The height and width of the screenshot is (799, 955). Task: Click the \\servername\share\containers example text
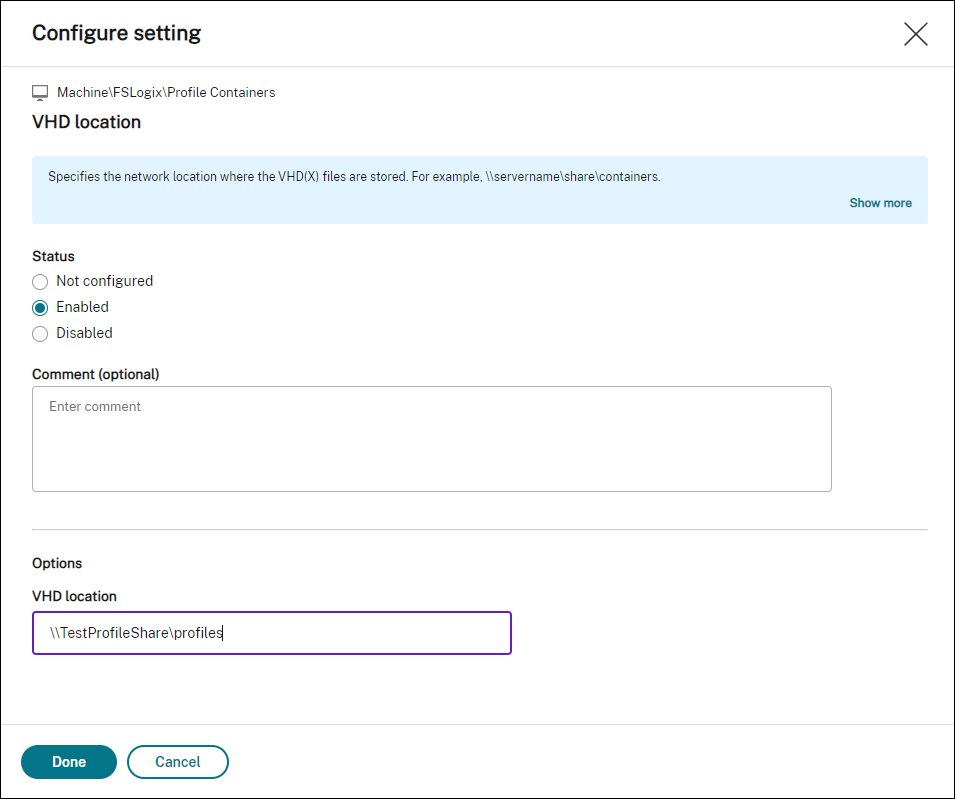pos(579,177)
